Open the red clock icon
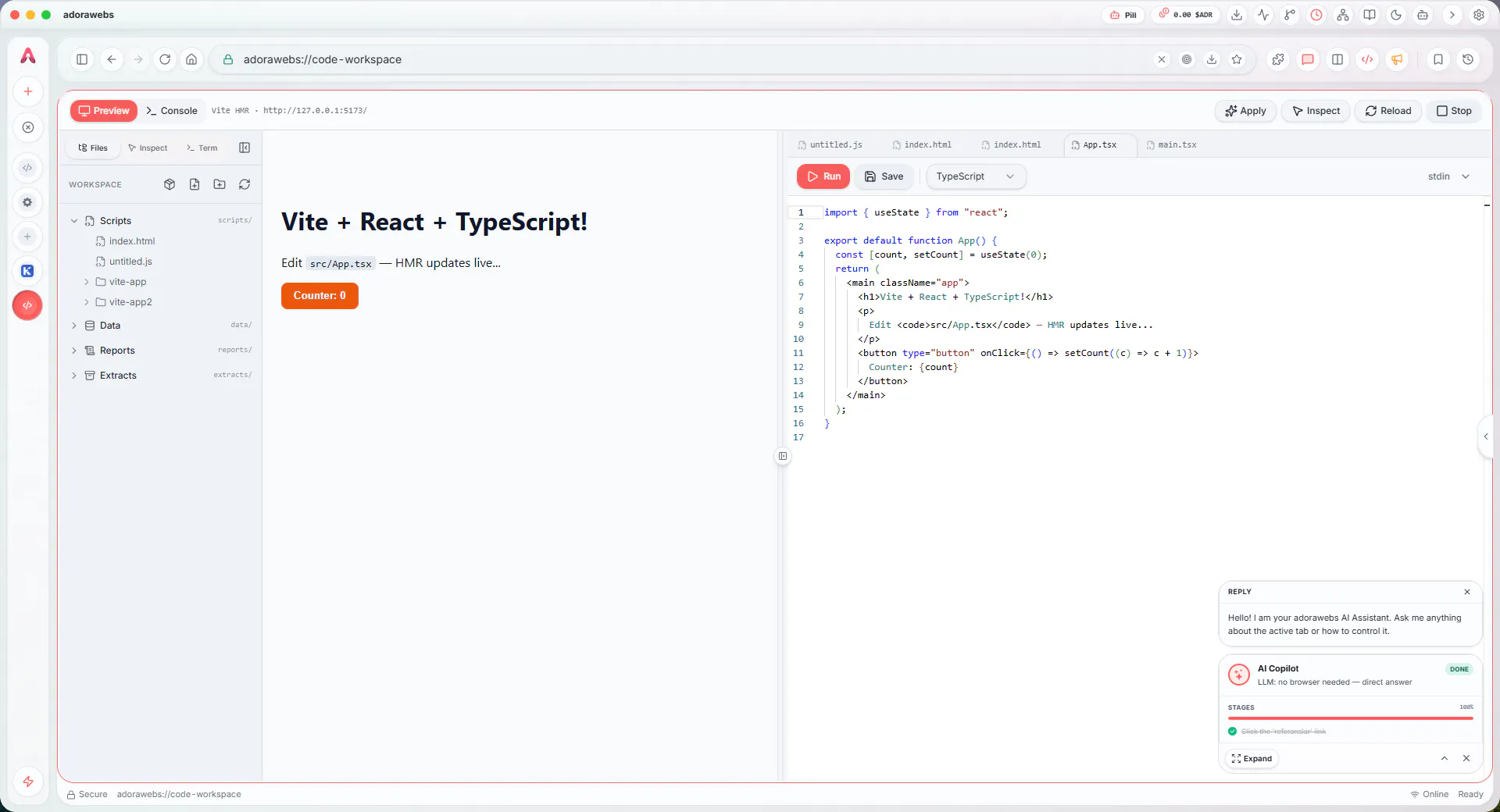The image size is (1500, 812). point(1316,15)
